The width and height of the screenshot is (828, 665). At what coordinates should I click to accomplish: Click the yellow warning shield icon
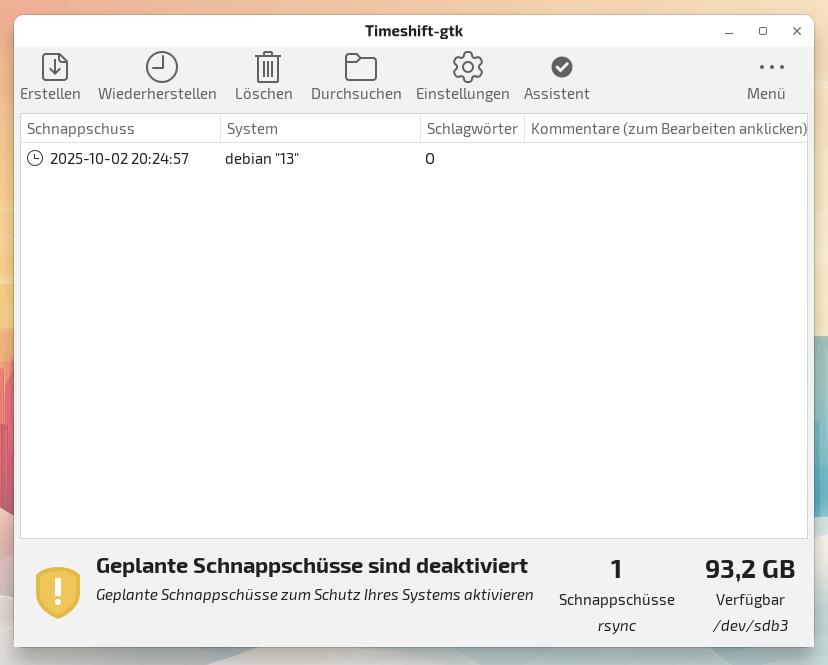pos(57,592)
